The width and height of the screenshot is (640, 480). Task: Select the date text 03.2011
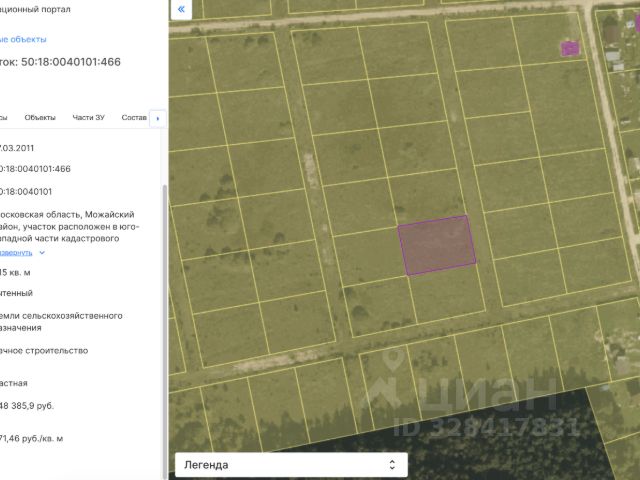click(17, 148)
